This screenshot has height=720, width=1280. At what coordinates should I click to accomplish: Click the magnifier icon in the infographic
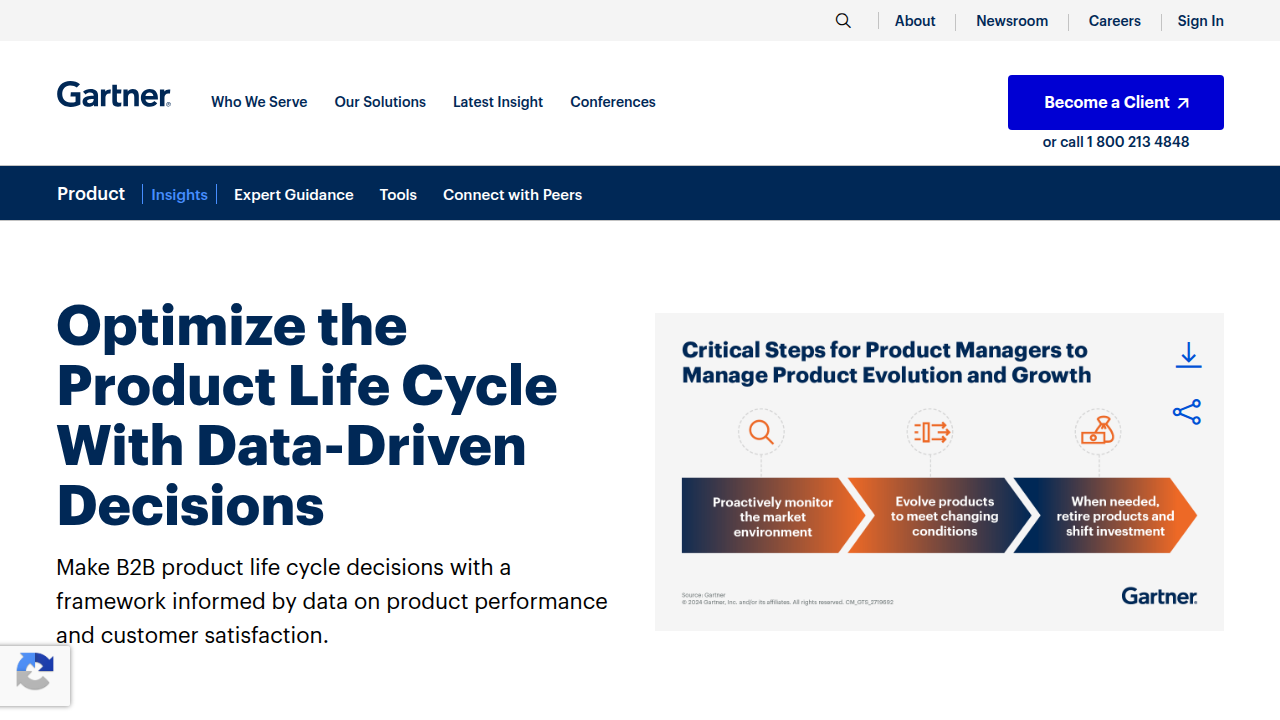tap(761, 432)
